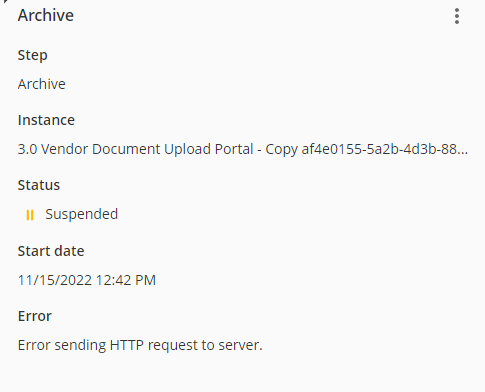Click the Status field label
The image size is (485, 392).
39,185
